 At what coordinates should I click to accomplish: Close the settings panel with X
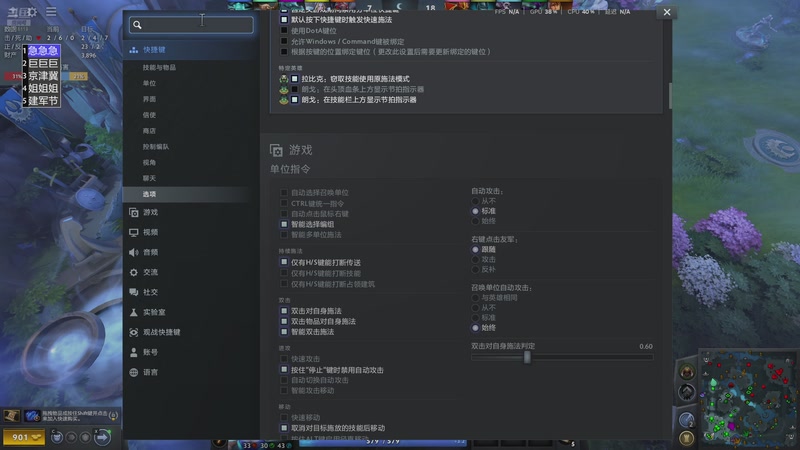[667, 12]
